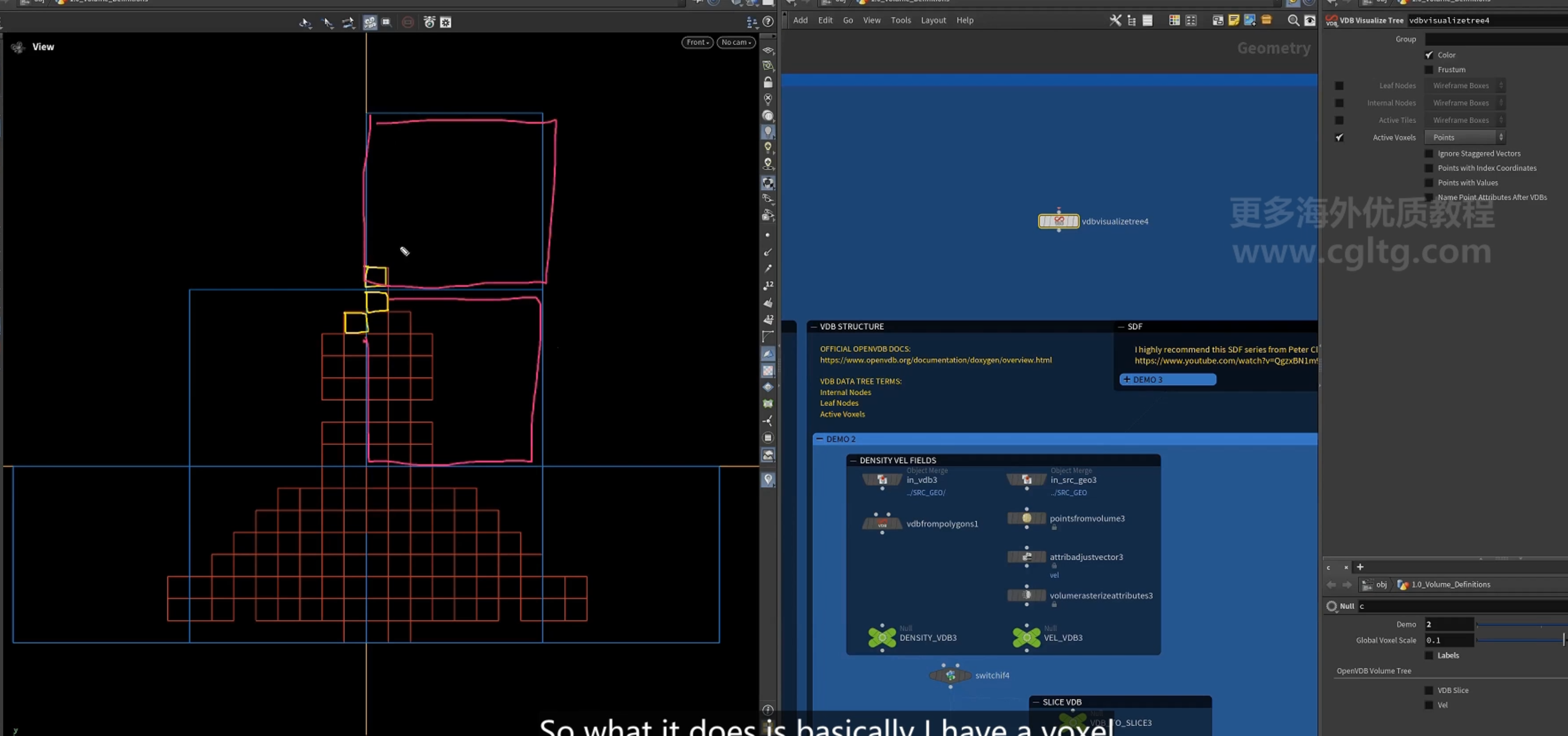Enable the Frustum checkbox
The width and height of the screenshot is (1568, 736).
(1429, 70)
